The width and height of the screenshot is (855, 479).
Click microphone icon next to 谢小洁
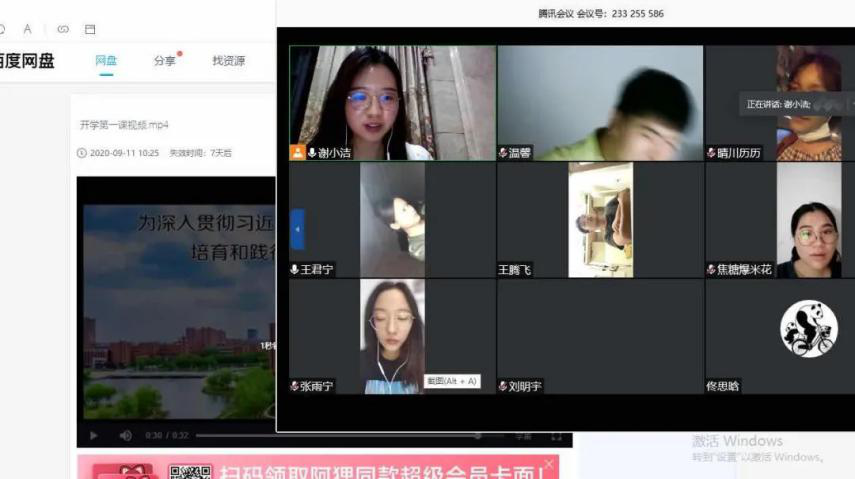pyautogui.click(x=312, y=153)
